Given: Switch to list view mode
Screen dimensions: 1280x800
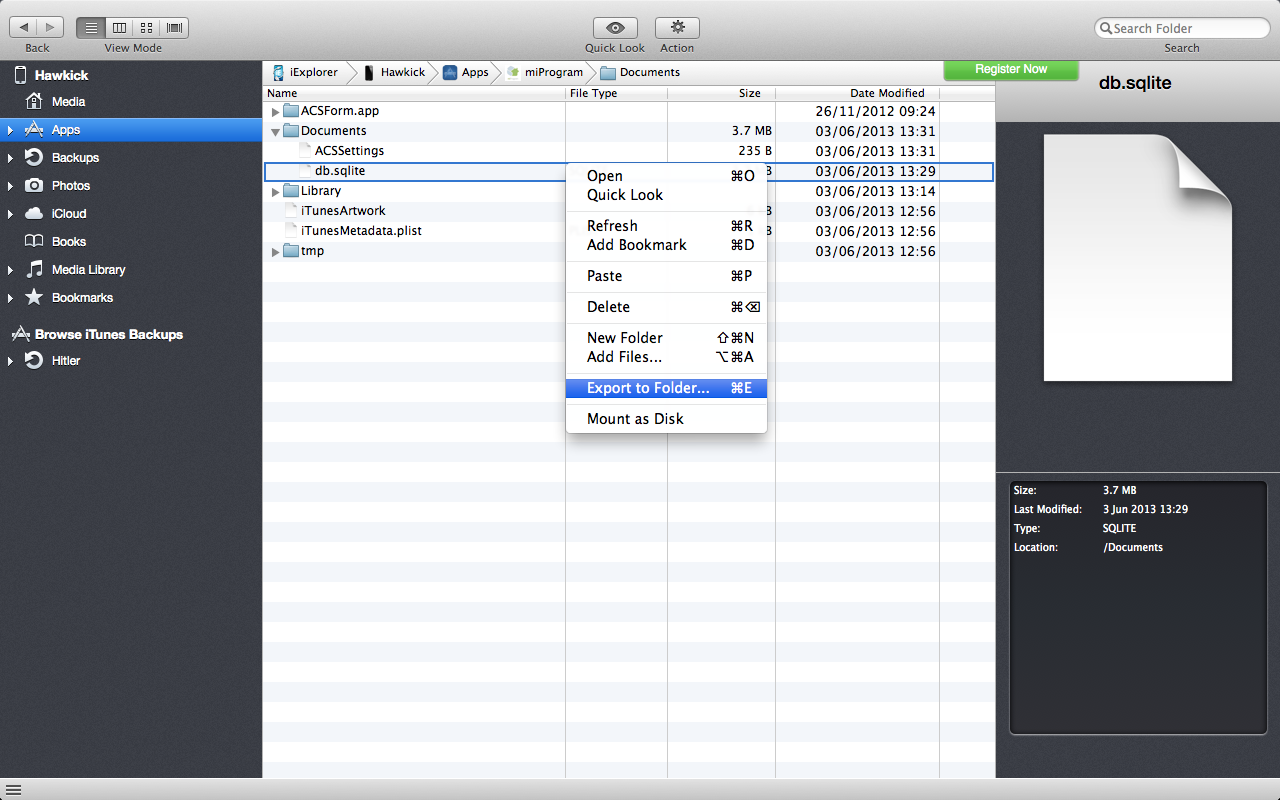Looking at the screenshot, I should click(91, 28).
